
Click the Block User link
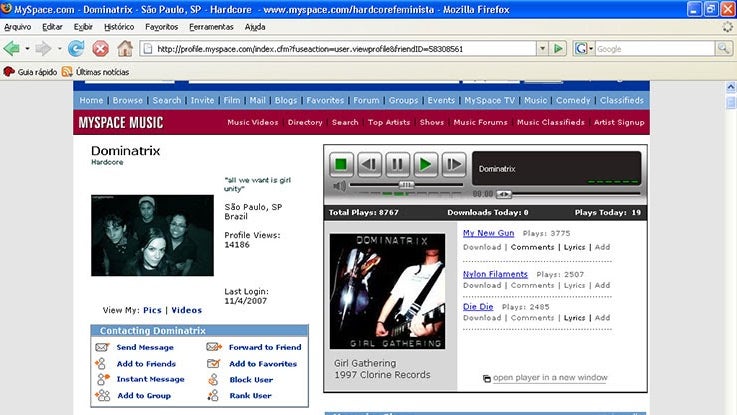point(251,380)
